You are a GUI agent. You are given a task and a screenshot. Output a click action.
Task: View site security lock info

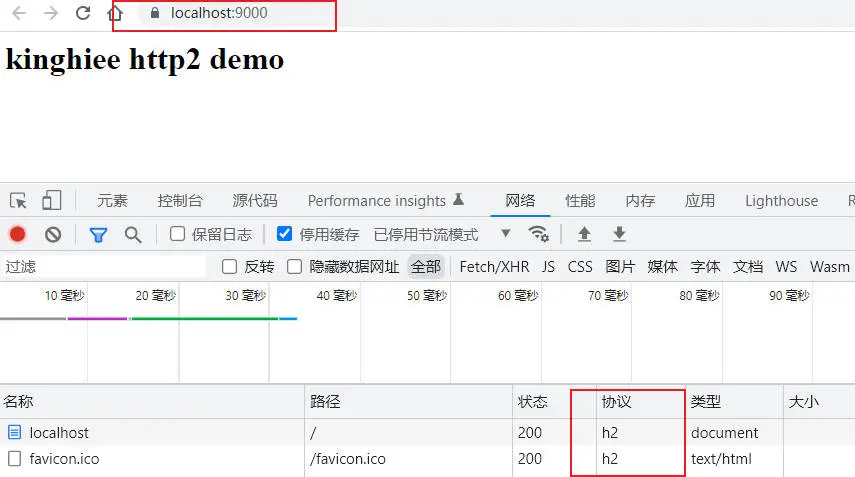(155, 13)
